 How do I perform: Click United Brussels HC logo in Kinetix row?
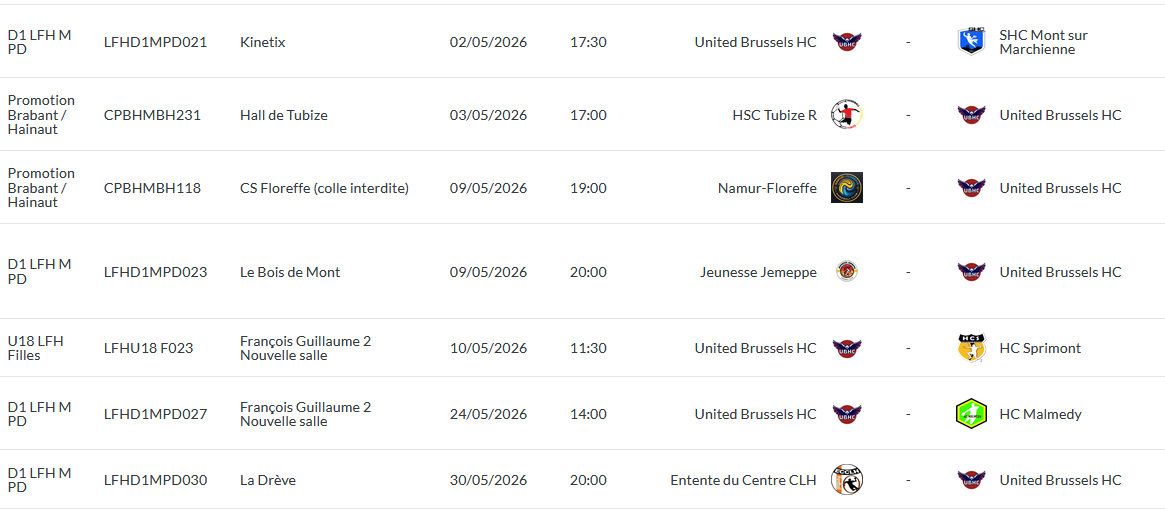coord(847,42)
